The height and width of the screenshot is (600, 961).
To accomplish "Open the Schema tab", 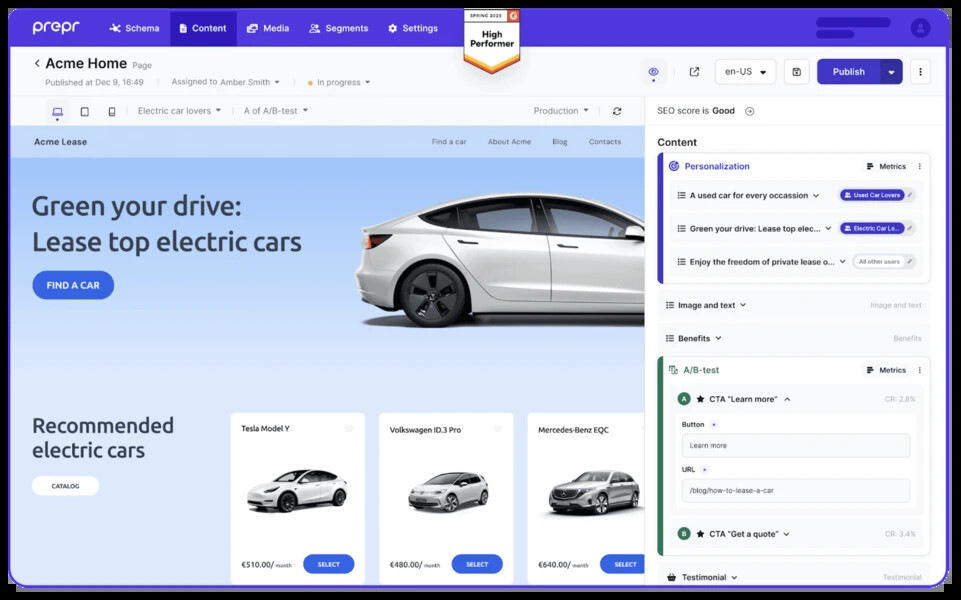I will [134, 28].
